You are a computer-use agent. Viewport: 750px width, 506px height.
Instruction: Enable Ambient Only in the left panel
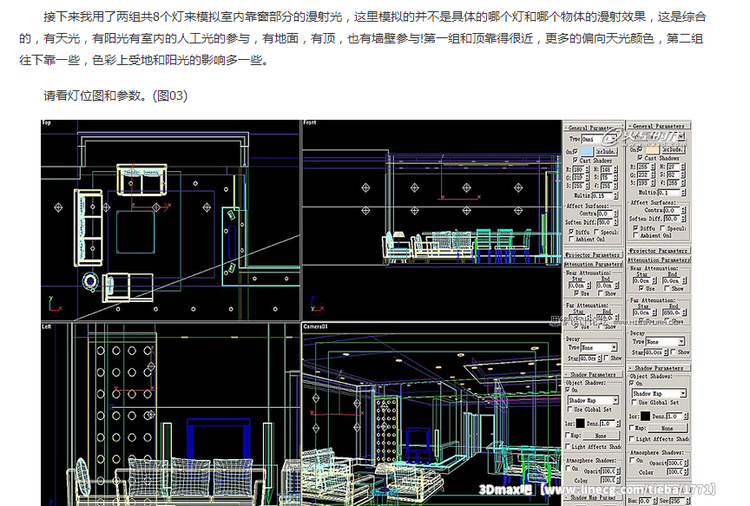point(571,239)
